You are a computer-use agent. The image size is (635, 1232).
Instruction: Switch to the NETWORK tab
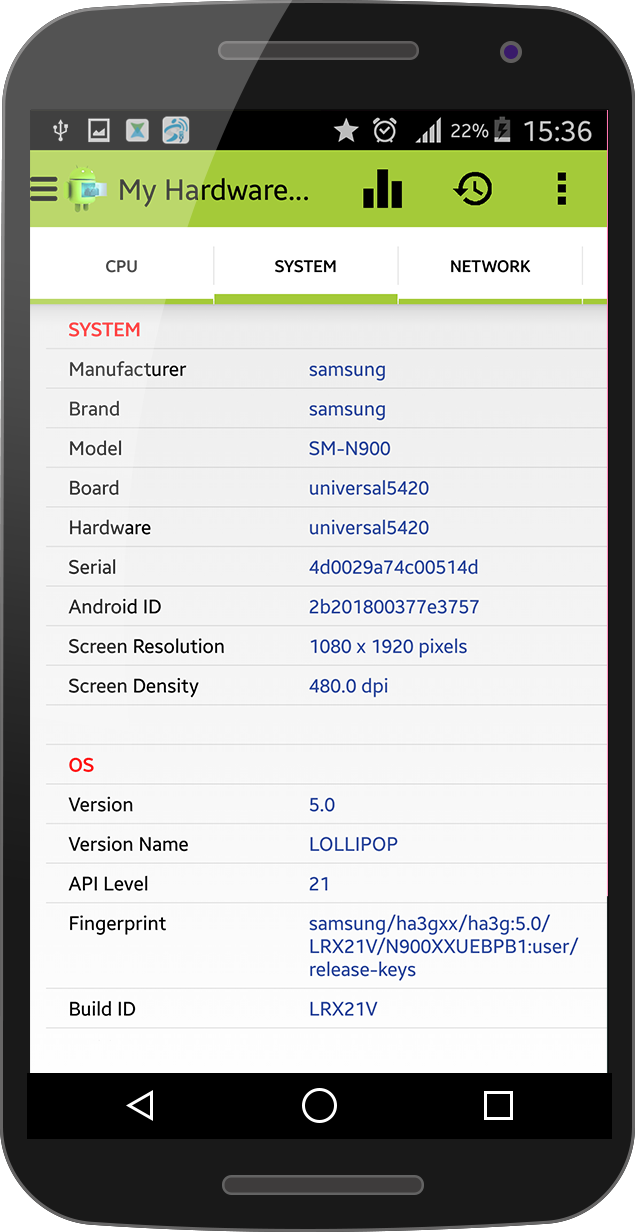tap(490, 266)
